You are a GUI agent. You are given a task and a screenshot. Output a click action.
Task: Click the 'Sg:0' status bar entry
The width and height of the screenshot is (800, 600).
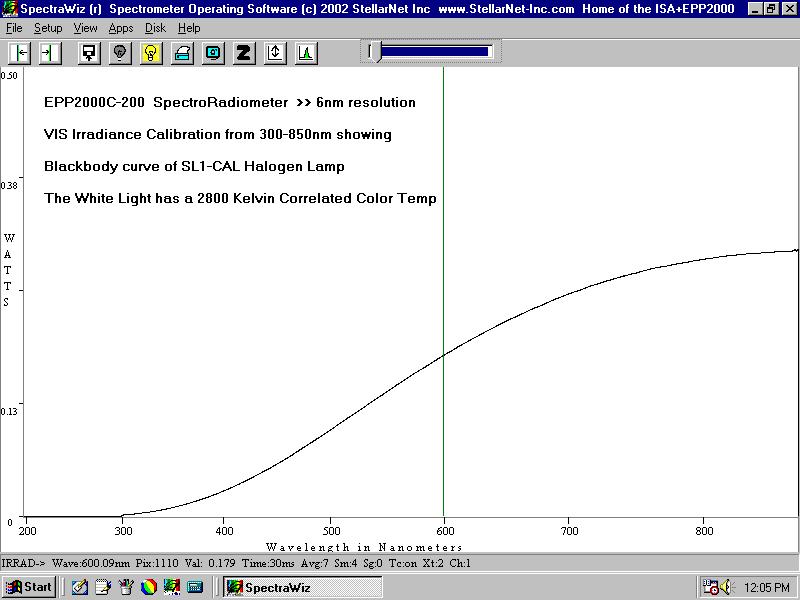point(372,563)
